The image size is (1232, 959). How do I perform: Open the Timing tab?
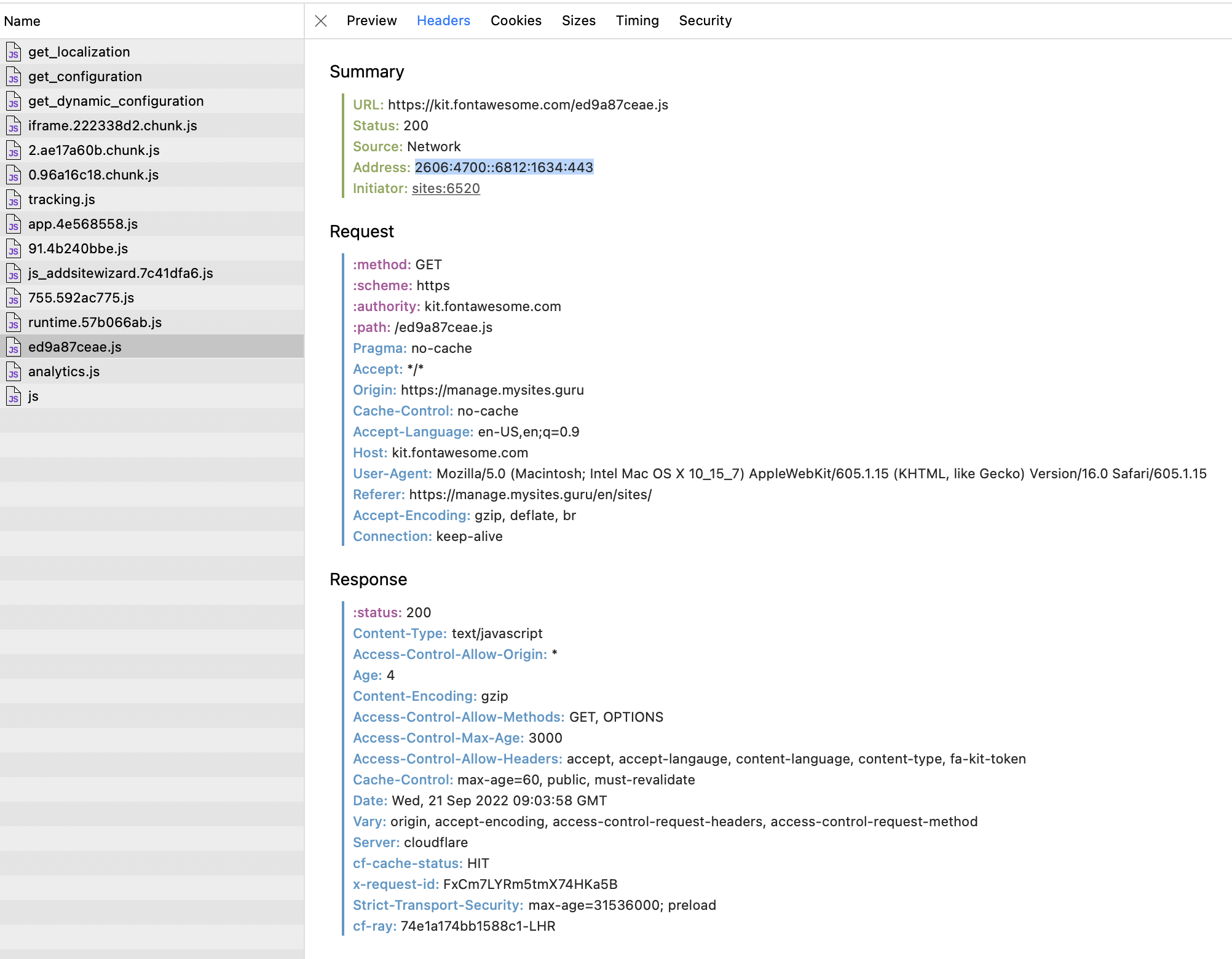pyautogui.click(x=637, y=20)
